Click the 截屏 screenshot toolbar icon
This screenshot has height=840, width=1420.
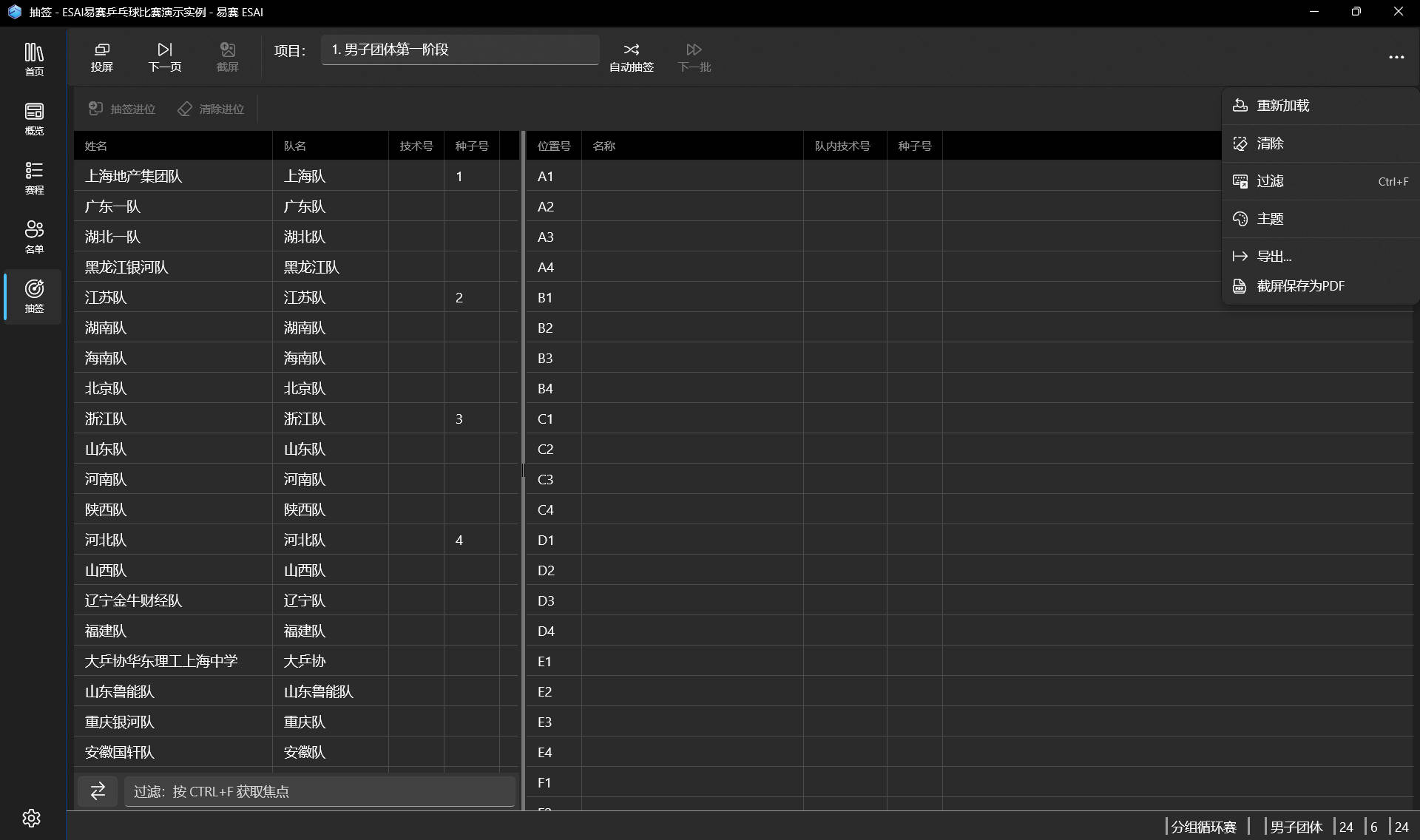pyautogui.click(x=228, y=57)
